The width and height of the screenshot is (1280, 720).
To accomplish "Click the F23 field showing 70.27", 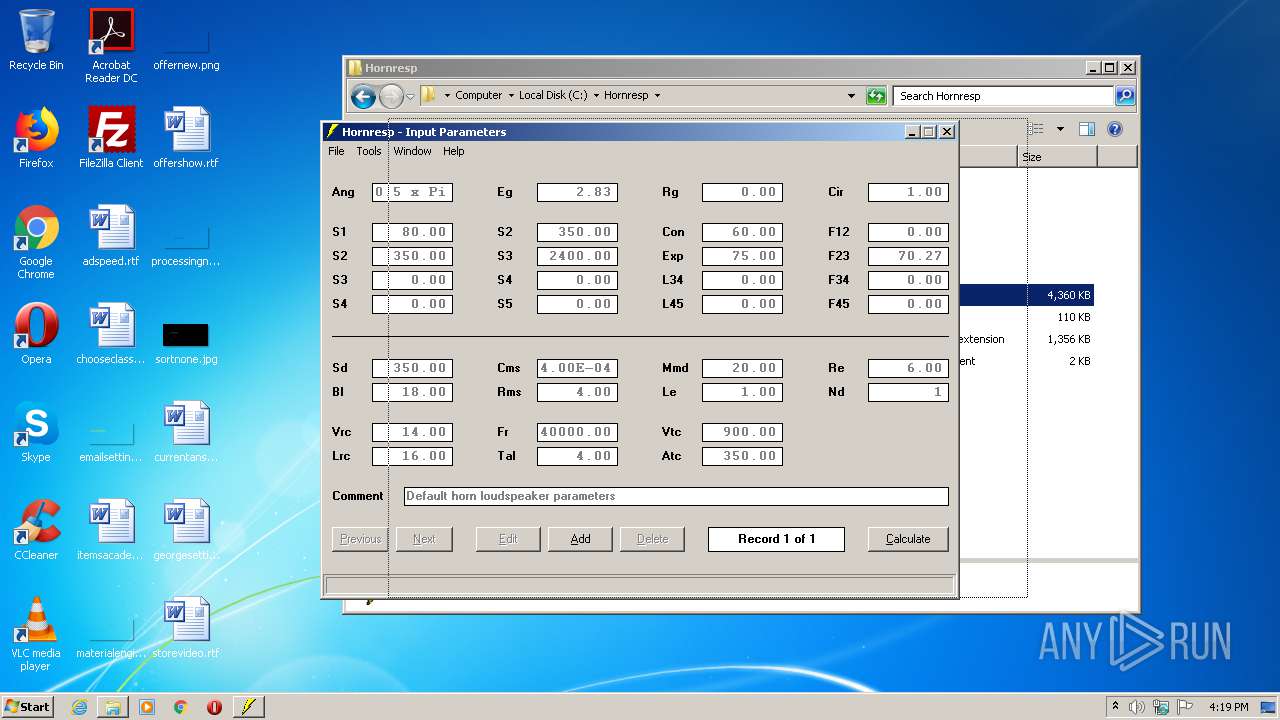I will pos(908,256).
